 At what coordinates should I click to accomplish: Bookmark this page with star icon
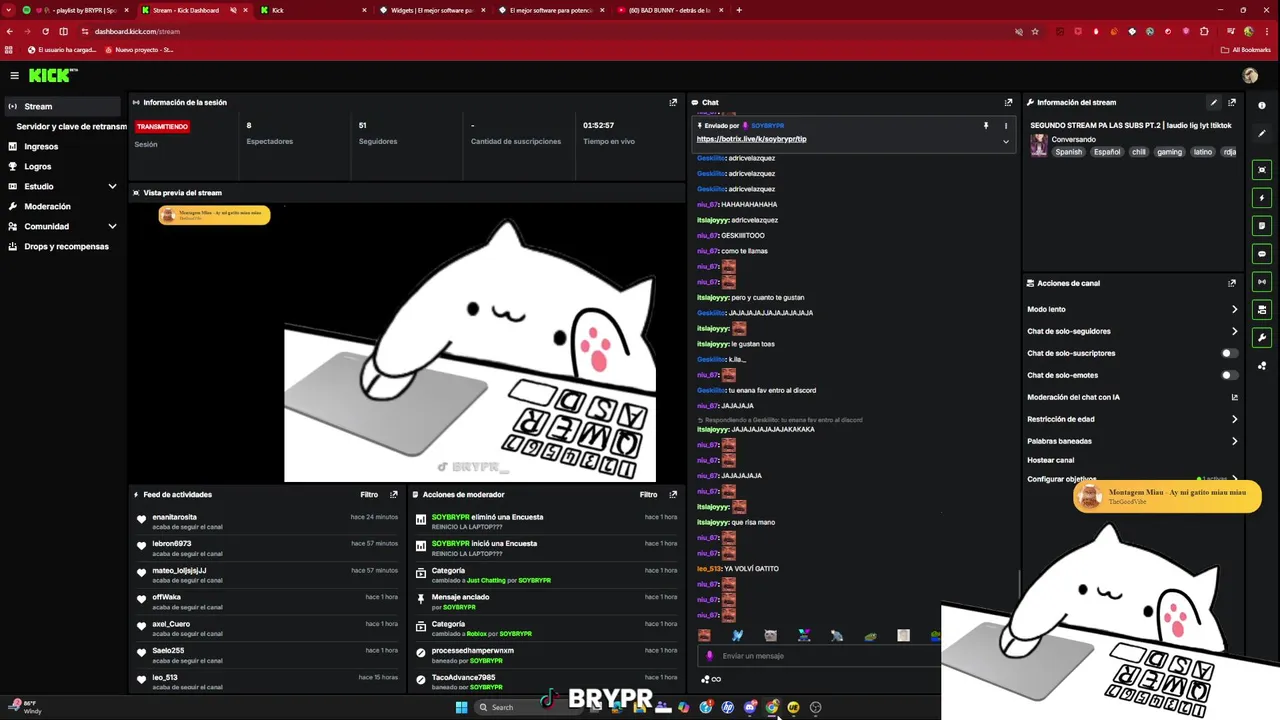pos(1035,31)
